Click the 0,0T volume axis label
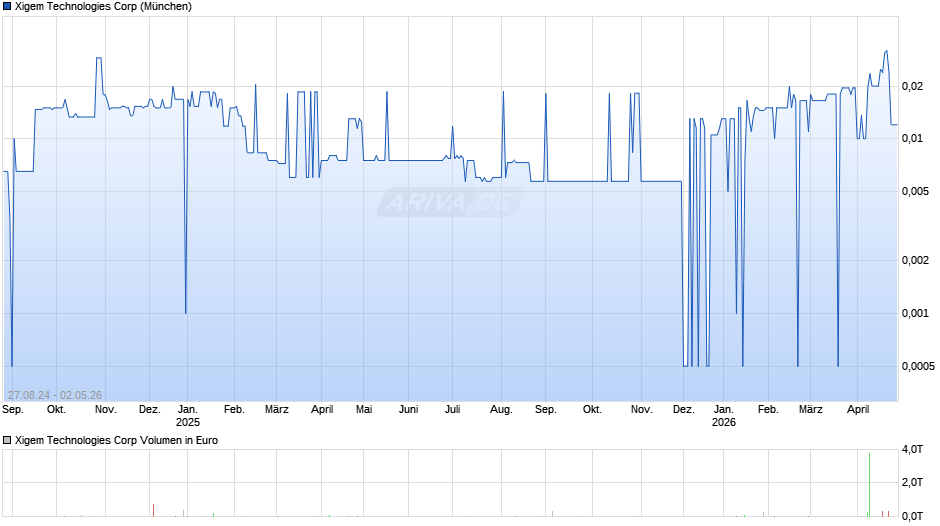This screenshot has width=940, height=526. 912,516
